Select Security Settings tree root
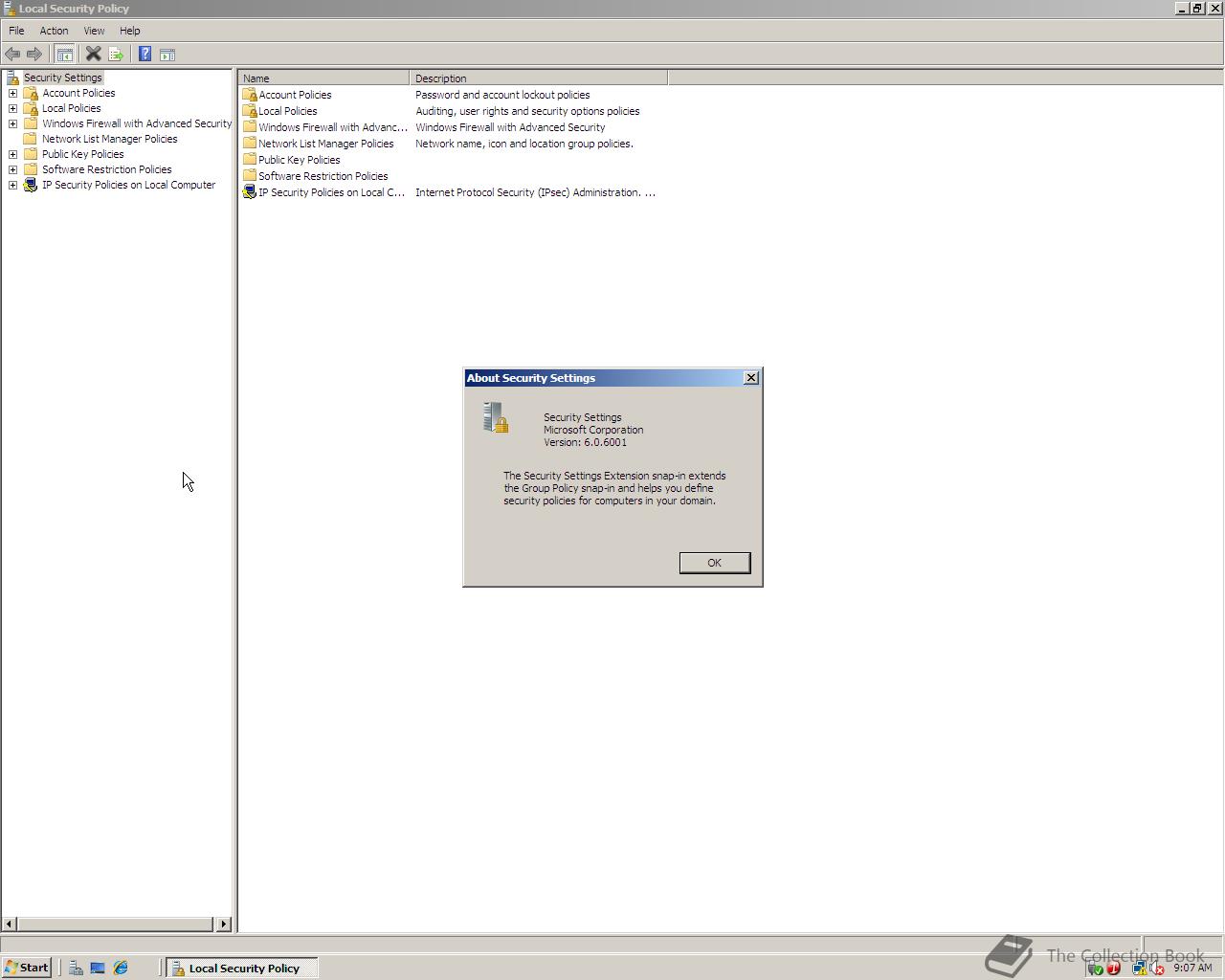The image size is (1225, 980). [63, 78]
